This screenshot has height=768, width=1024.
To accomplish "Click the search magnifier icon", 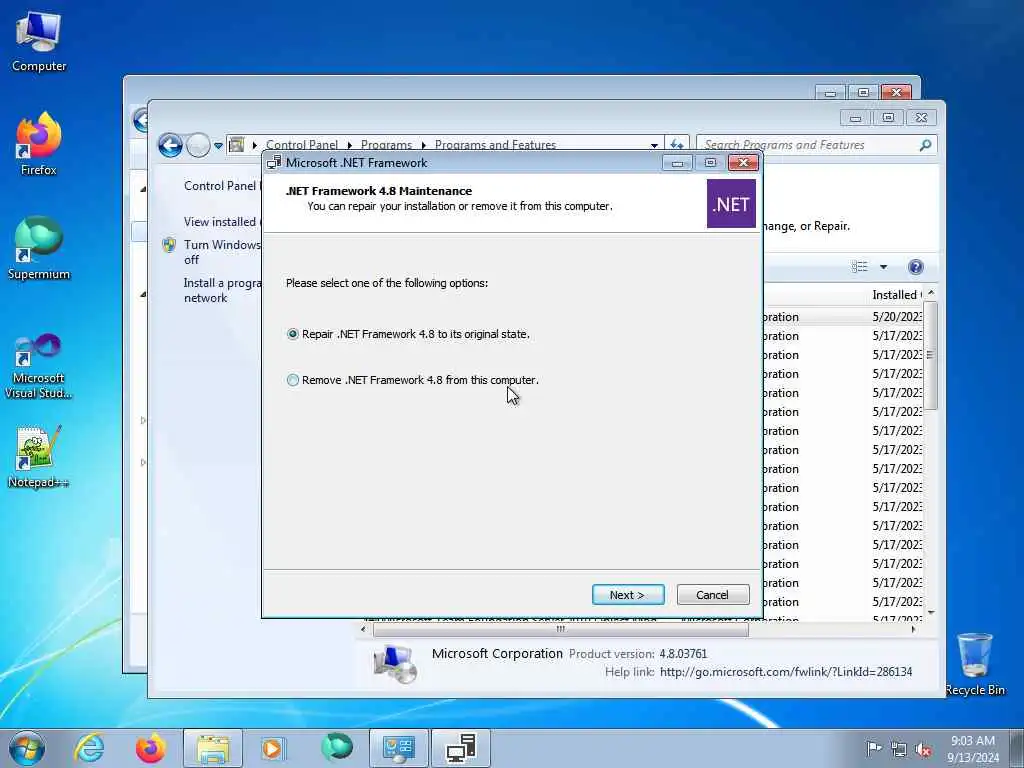I will pyautogui.click(x=925, y=145).
